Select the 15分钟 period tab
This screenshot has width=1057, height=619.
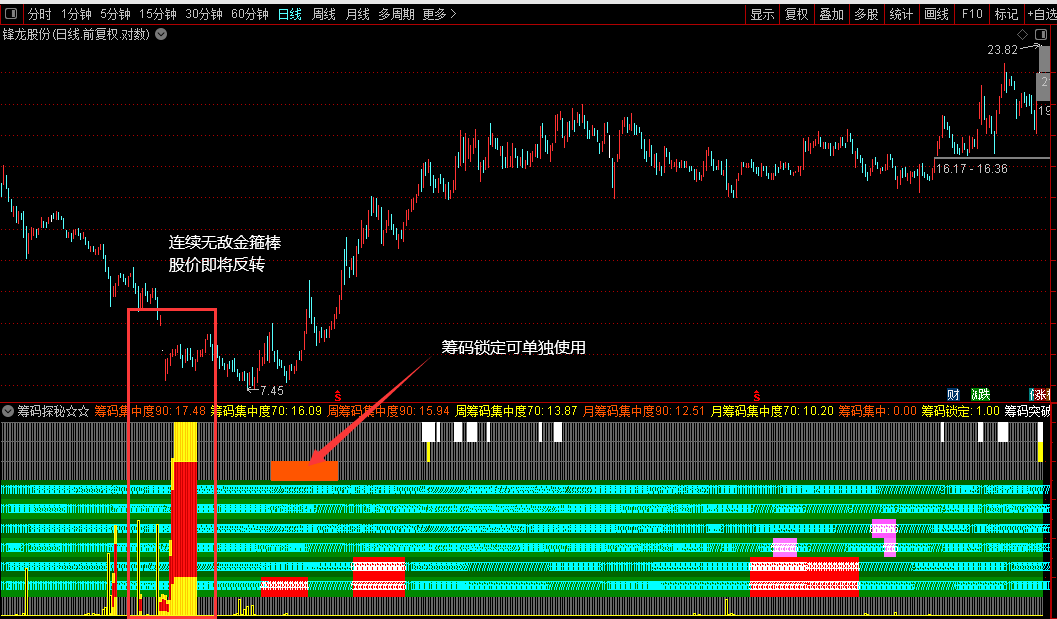(x=158, y=14)
